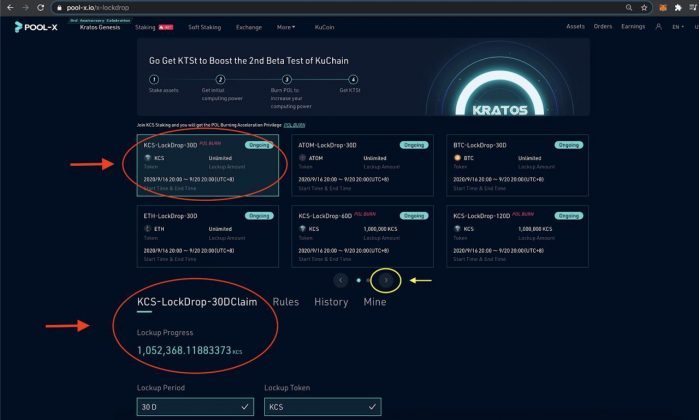
Task: Click the POOL-X logo
Action: (x=36, y=27)
